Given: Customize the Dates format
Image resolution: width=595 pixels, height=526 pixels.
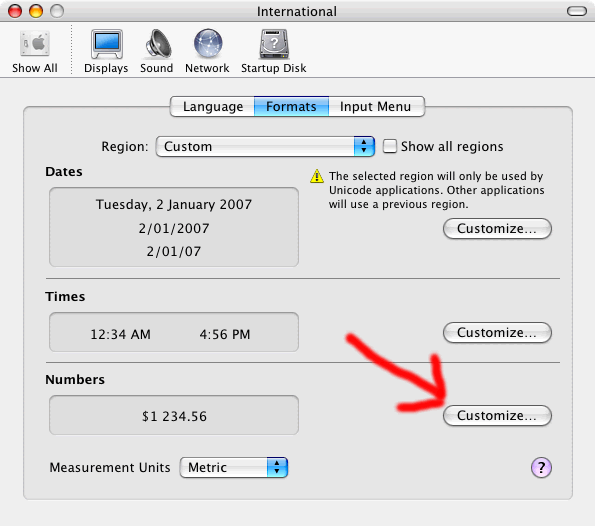Looking at the screenshot, I should [x=497, y=228].
